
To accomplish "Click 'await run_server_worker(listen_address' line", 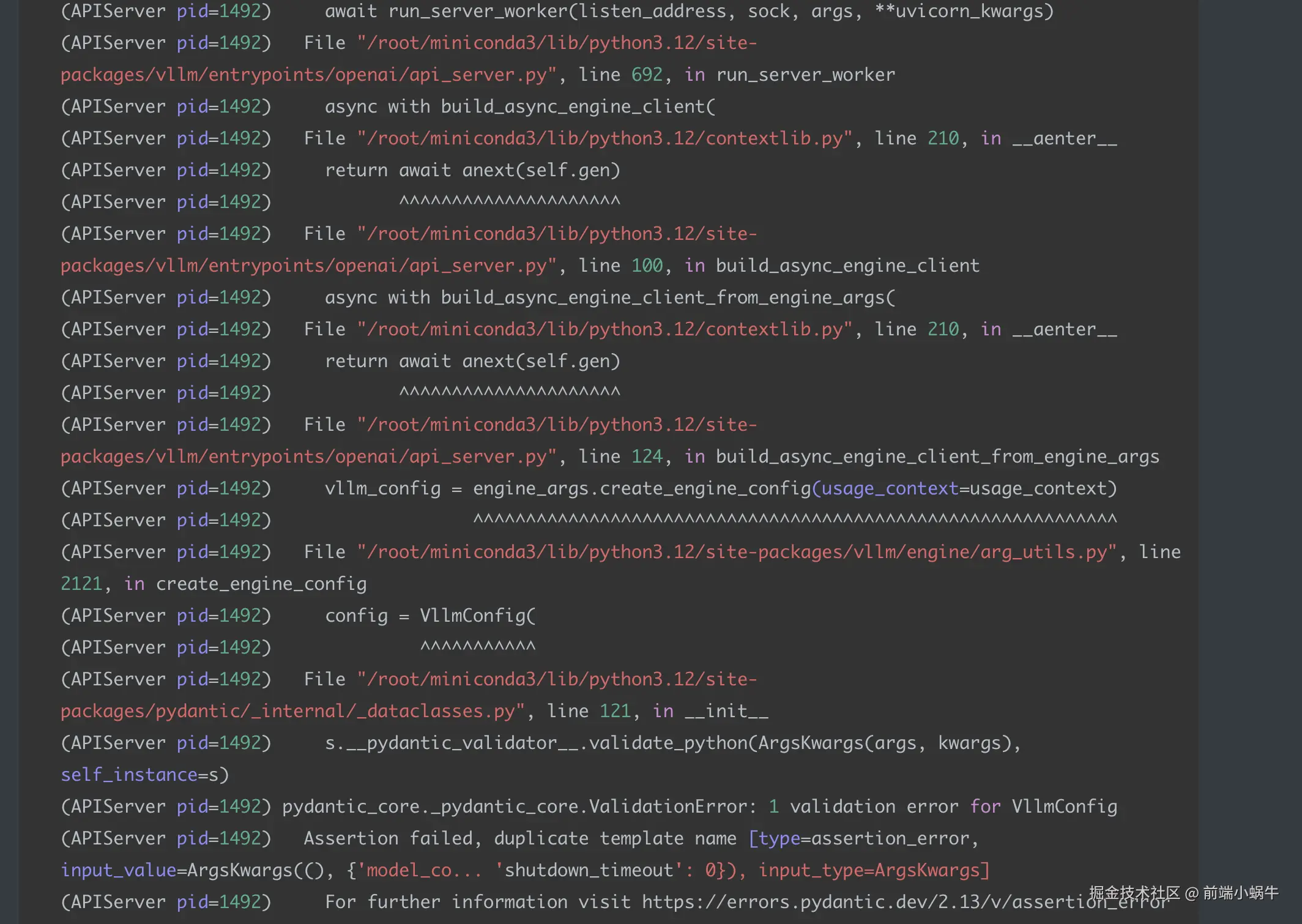I will click(x=689, y=11).
